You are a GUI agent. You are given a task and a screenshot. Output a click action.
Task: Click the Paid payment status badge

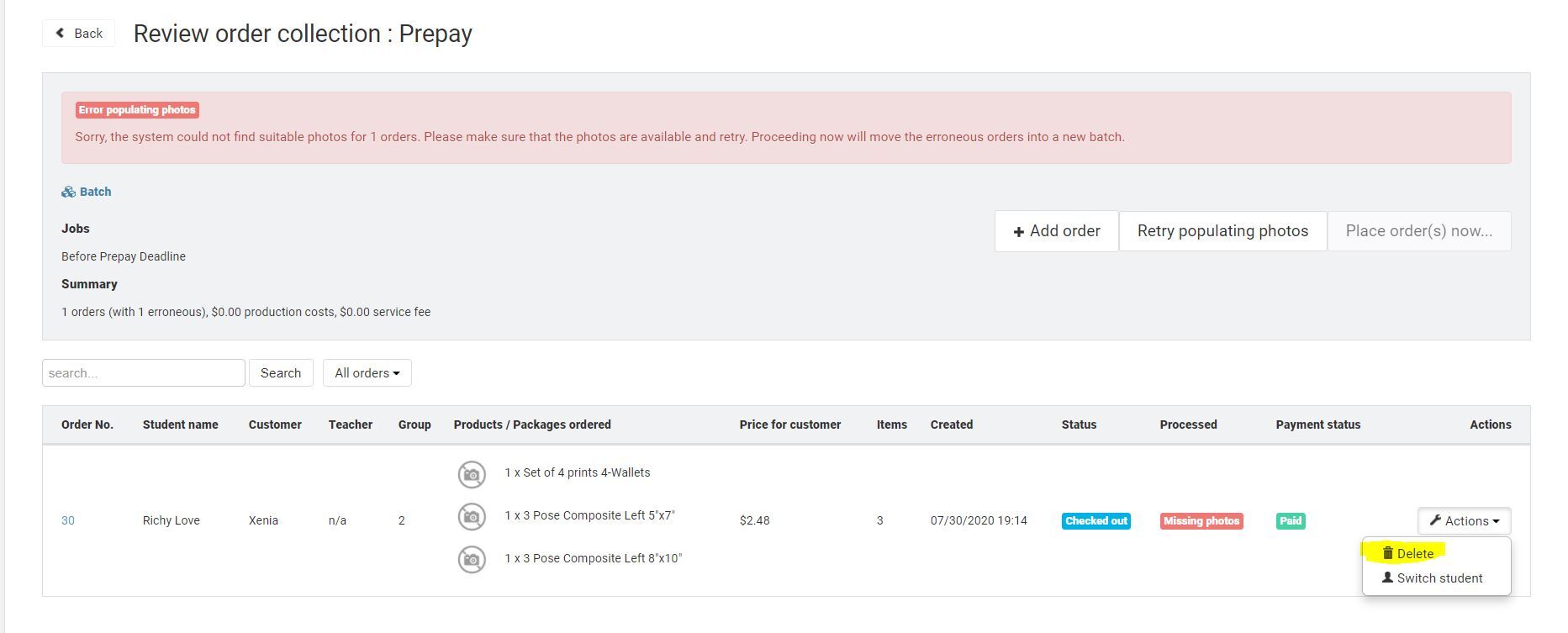click(1291, 521)
